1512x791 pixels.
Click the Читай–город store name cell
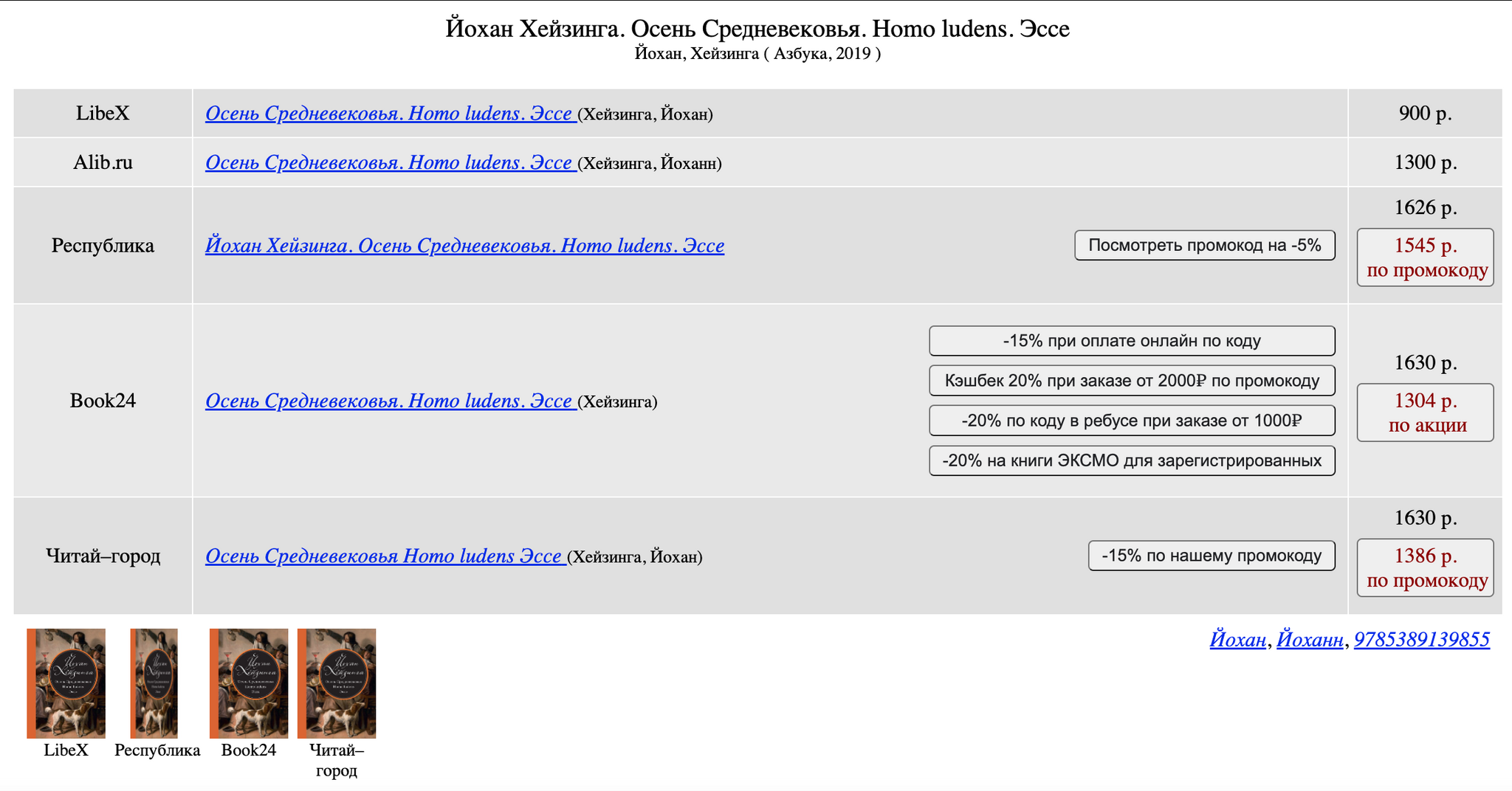point(103,556)
